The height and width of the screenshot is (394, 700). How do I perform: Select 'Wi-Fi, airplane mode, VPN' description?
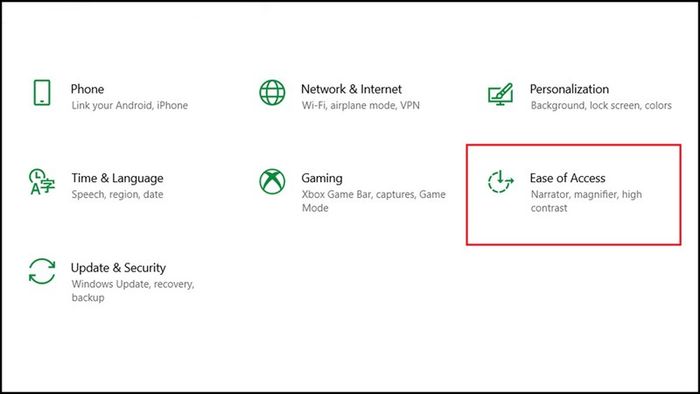(361, 106)
